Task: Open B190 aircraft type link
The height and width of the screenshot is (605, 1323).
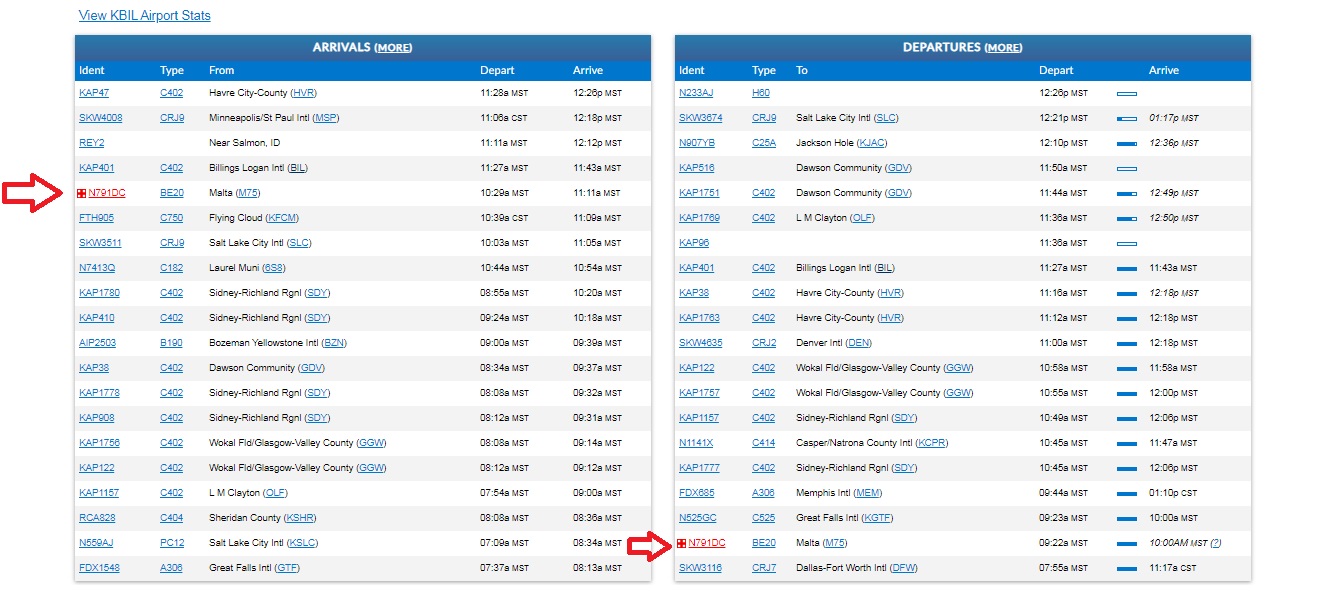Action: click(171, 343)
